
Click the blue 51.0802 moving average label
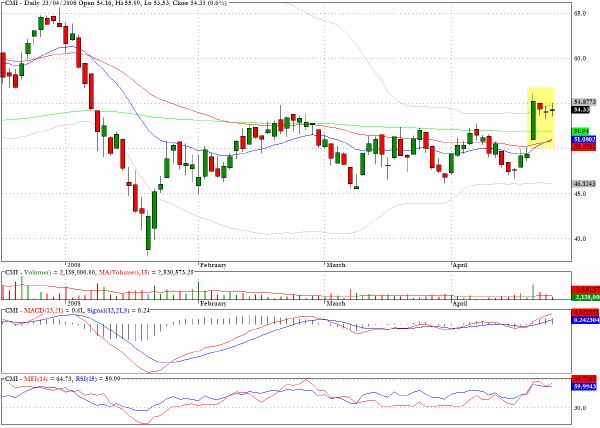pyautogui.click(x=584, y=139)
